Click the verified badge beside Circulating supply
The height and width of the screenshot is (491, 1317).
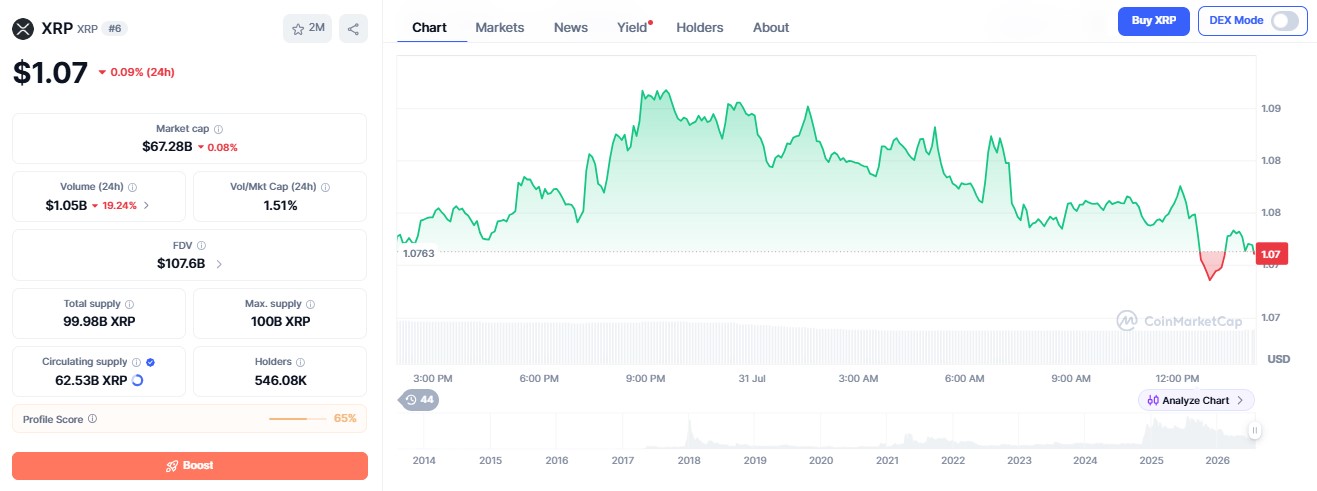150,362
